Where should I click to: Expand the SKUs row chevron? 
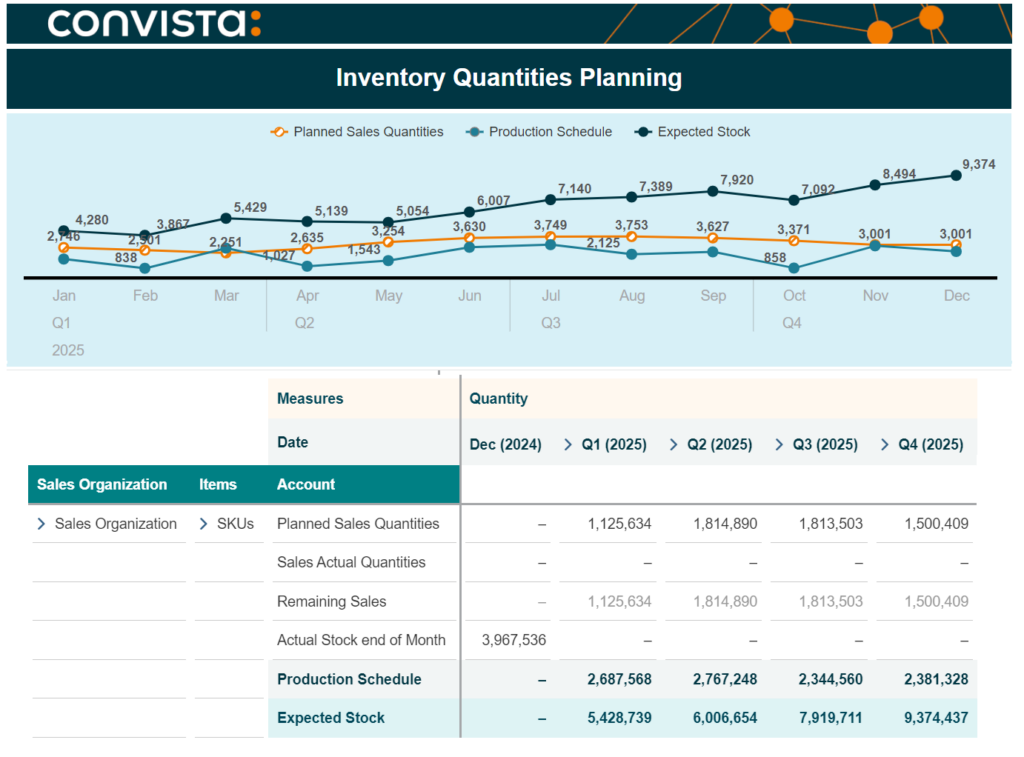pyautogui.click(x=203, y=524)
